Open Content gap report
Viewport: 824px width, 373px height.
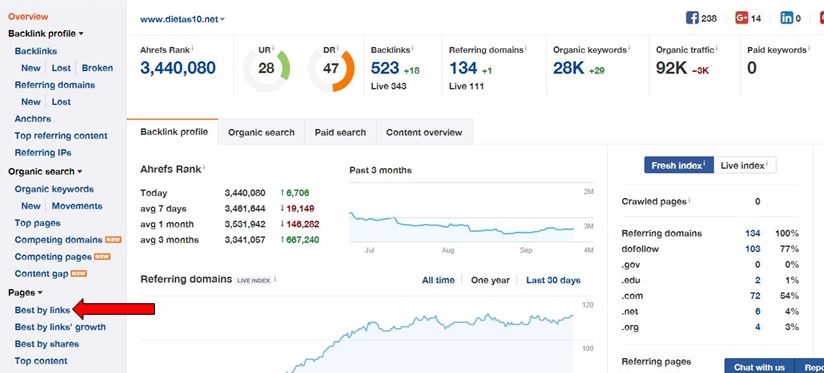[42, 274]
